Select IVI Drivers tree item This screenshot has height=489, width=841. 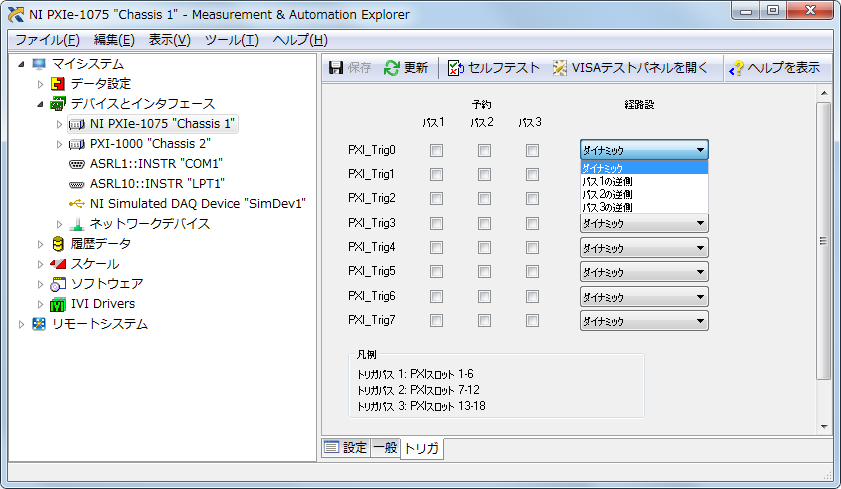coord(103,304)
